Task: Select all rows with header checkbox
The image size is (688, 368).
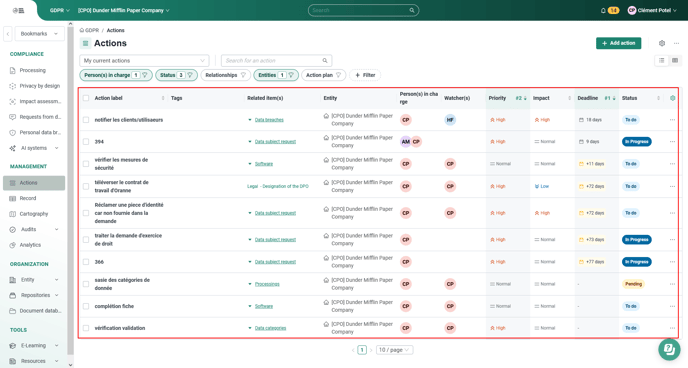Action: [86, 98]
